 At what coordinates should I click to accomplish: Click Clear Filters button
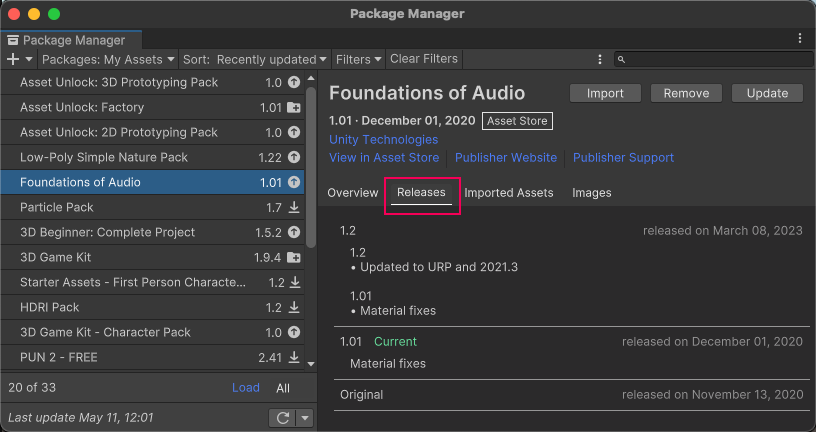424,59
